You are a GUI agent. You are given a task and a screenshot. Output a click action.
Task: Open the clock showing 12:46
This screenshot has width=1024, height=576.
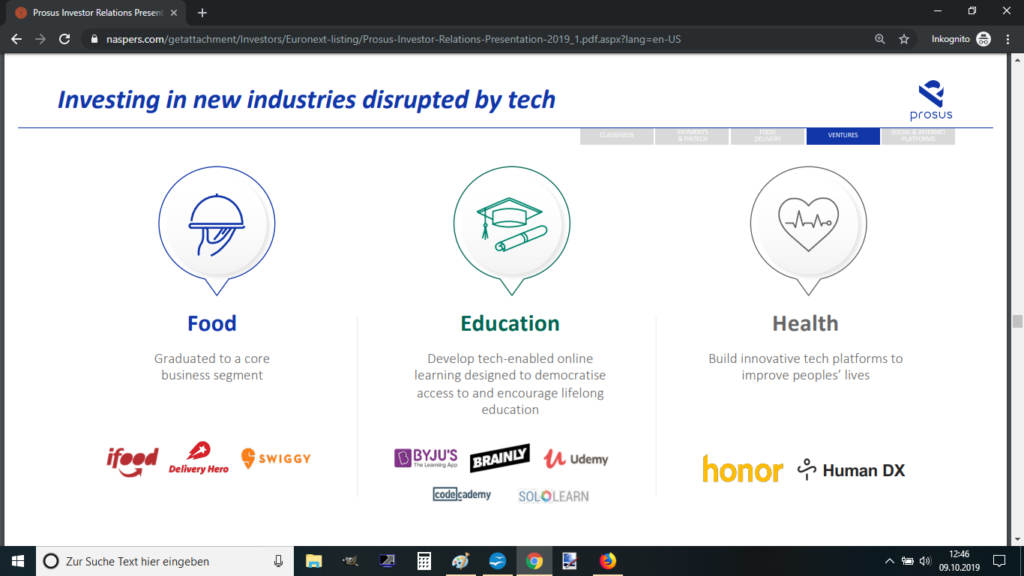[x=959, y=561]
